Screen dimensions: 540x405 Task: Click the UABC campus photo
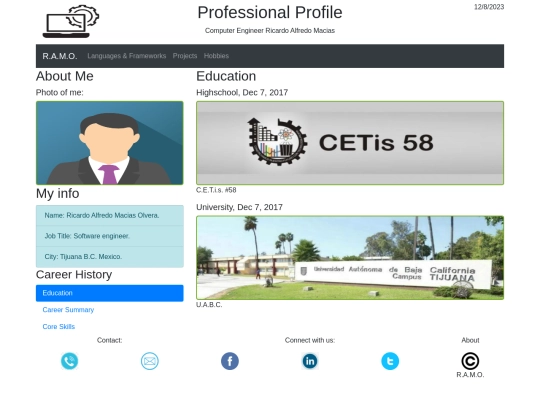coord(350,258)
